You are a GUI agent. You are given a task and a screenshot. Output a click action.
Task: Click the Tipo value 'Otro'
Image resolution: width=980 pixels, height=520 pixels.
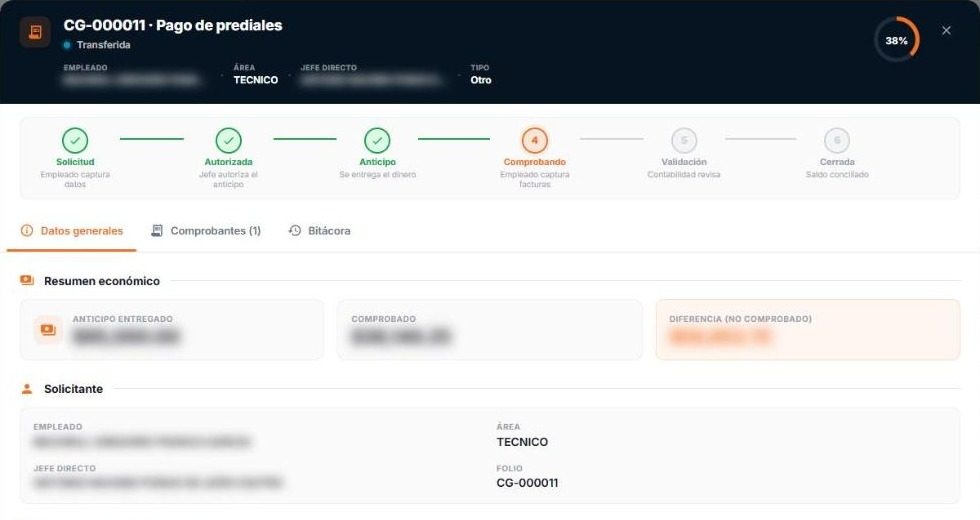pos(481,80)
